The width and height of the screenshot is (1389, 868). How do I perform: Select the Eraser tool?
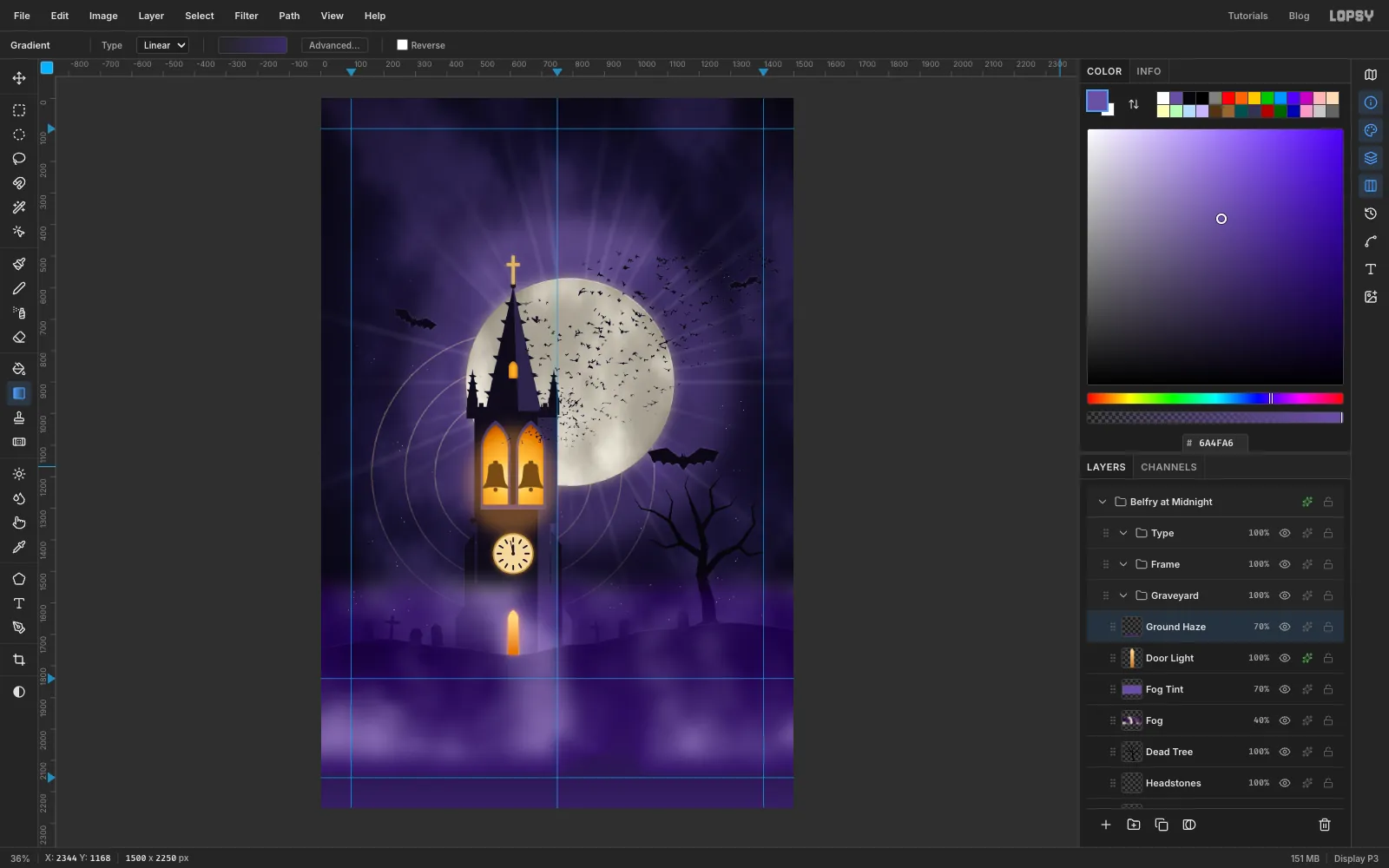18,337
